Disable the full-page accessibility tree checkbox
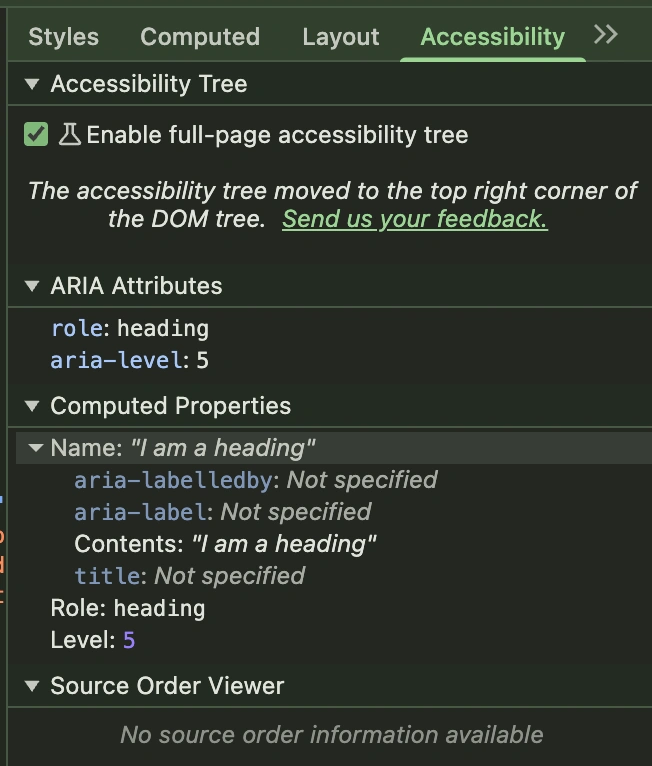The height and width of the screenshot is (766, 652). (x=36, y=135)
